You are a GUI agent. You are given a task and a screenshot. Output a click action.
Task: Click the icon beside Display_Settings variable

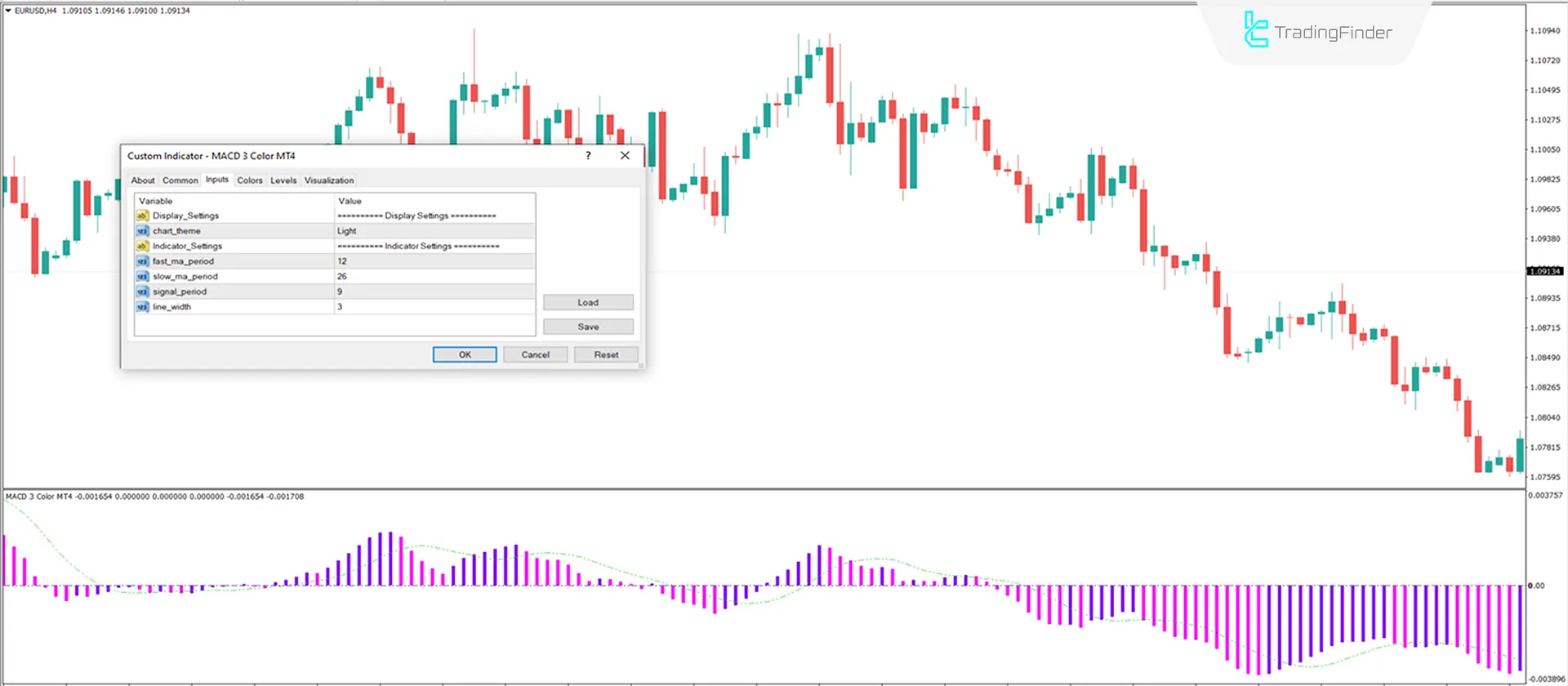142,216
